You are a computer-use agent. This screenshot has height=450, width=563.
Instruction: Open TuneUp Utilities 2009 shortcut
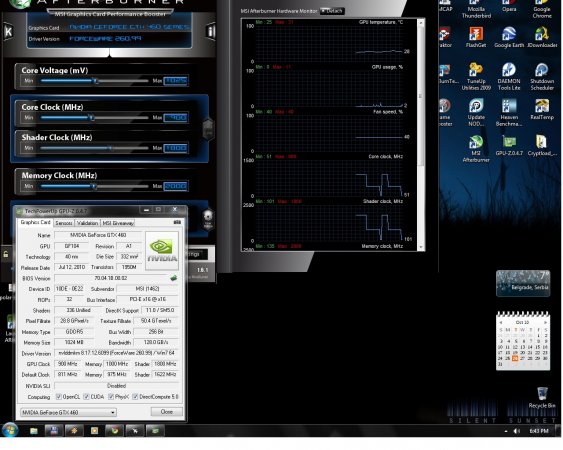pos(476,76)
